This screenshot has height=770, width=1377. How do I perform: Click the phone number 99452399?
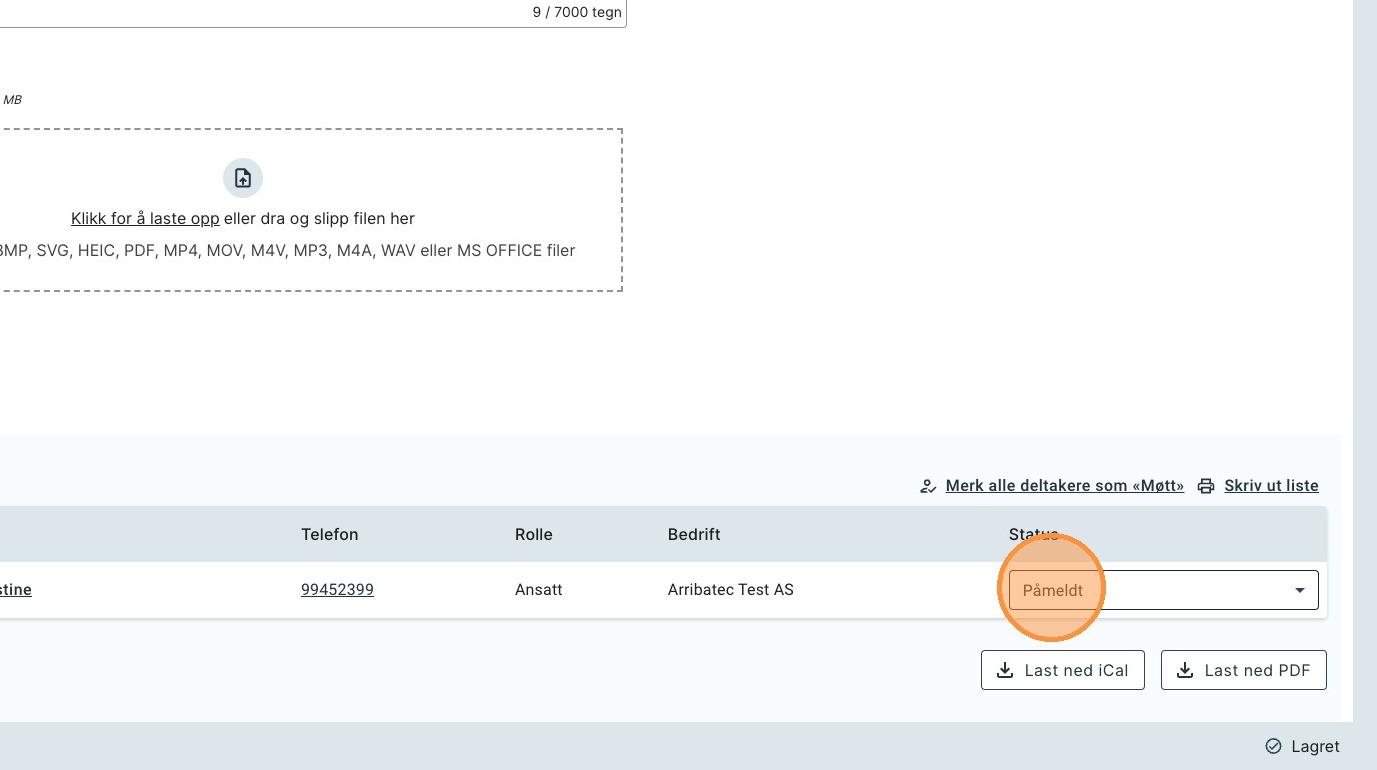point(337,590)
